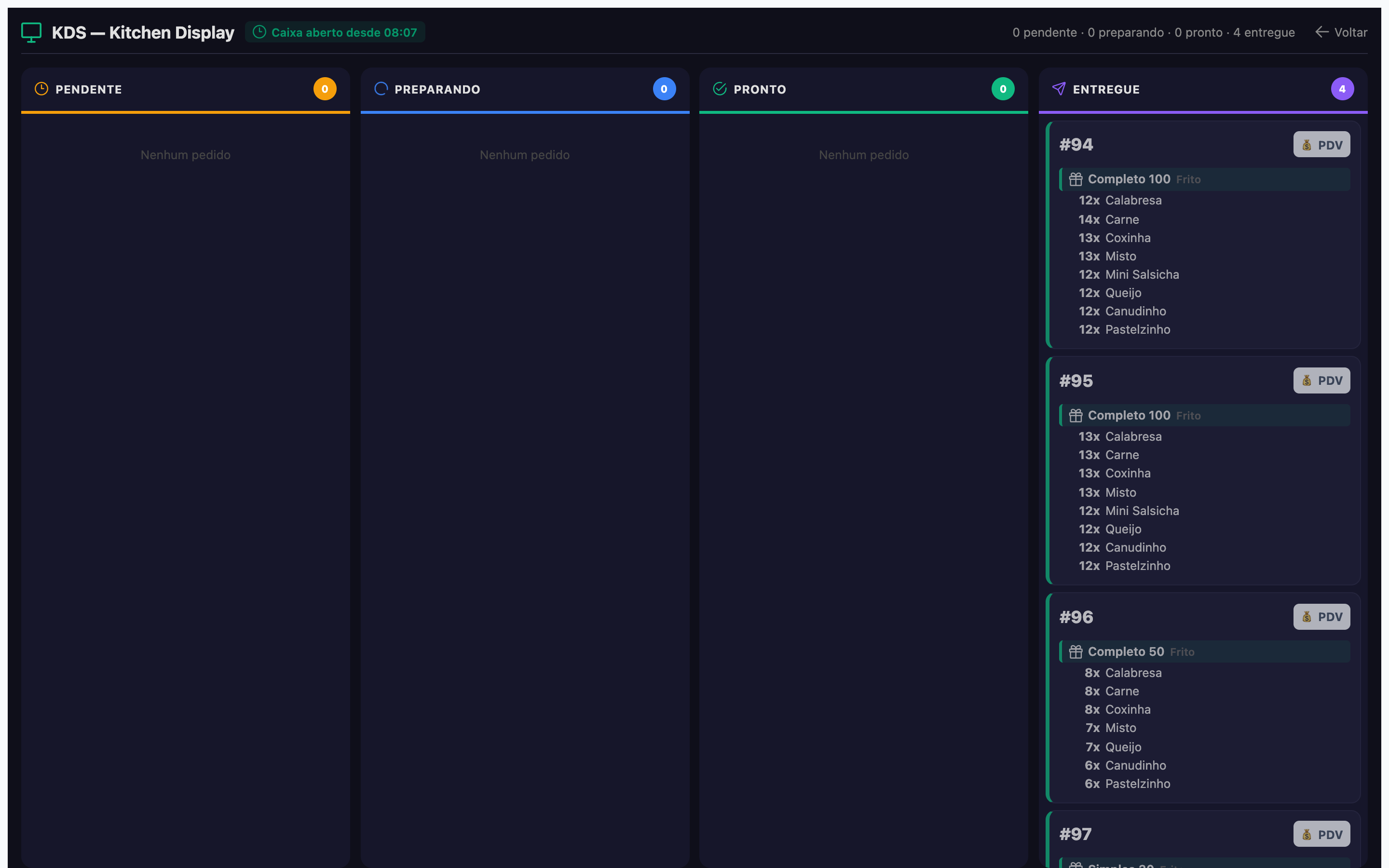The height and width of the screenshot is (868, 1389).
Task: Click the green Pronto count badge
Action: click(x=1003, y=89)
